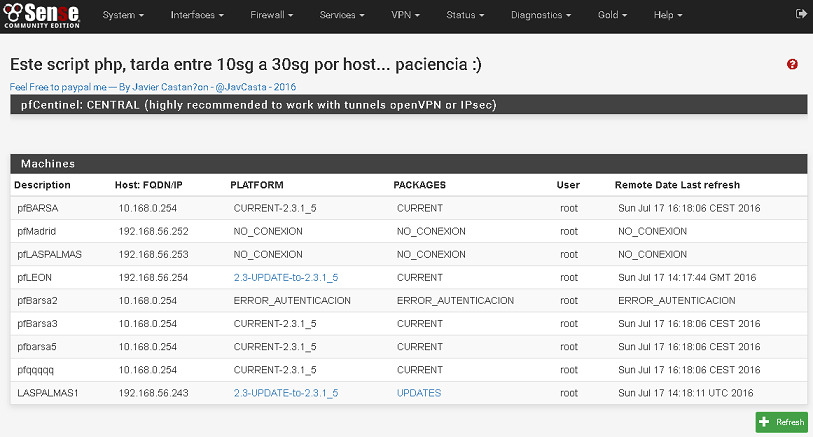Click the IP 192.168.56.254 cell
Image resolution: width=813 pixels, height=437 pixels.
153,277
